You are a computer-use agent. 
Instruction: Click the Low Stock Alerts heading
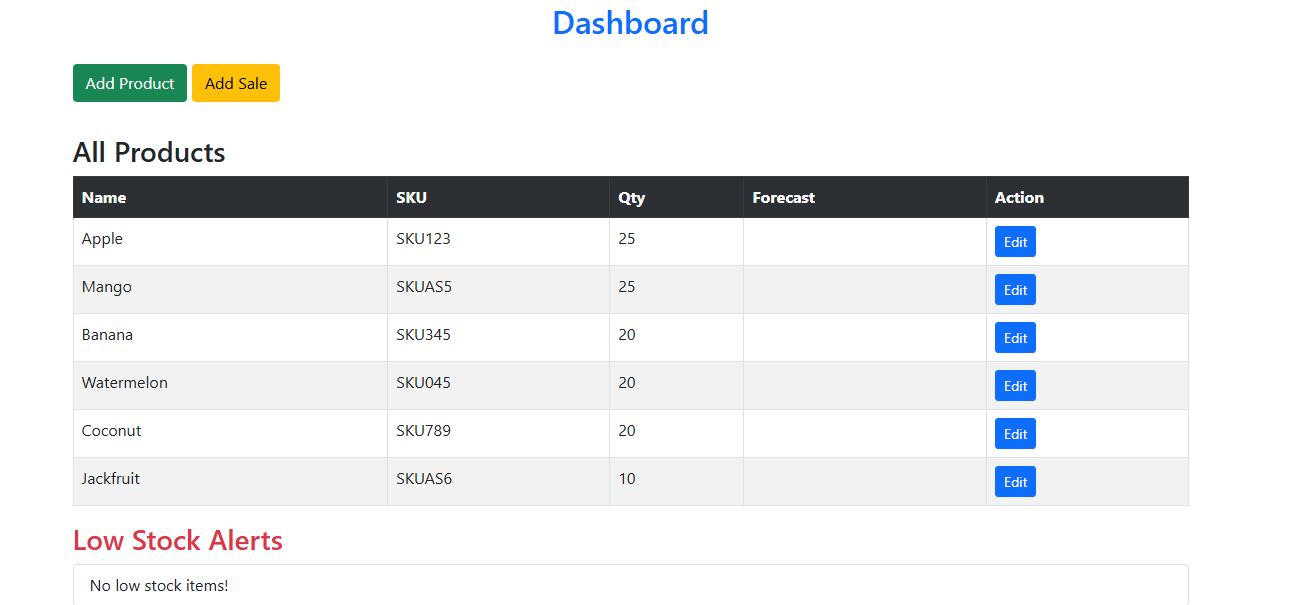click(178, 540)
